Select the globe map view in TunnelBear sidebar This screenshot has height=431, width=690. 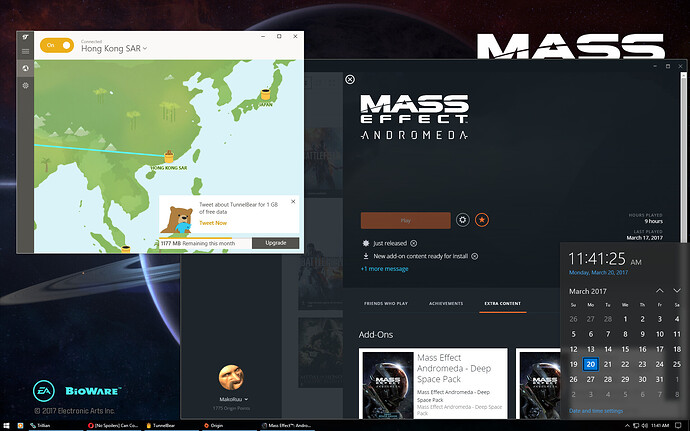(26, 68)
